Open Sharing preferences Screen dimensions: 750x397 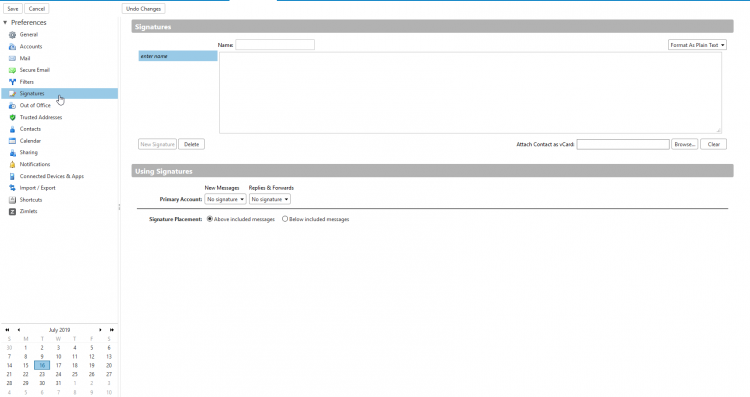tap(28, 153)
